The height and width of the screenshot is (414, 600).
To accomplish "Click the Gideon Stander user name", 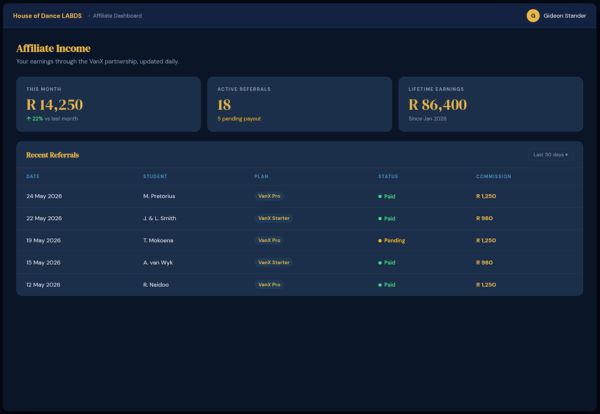I will click(564, 16).
